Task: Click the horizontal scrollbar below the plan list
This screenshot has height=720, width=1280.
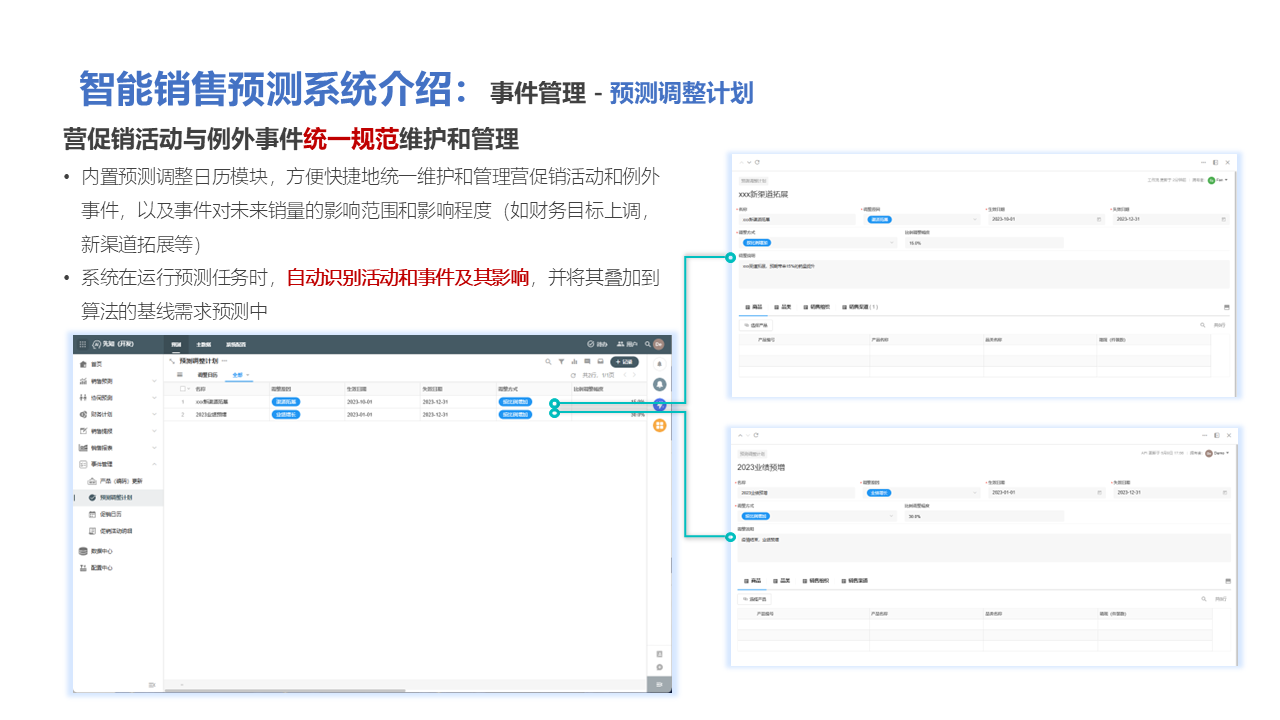Action: click(300, 690)
